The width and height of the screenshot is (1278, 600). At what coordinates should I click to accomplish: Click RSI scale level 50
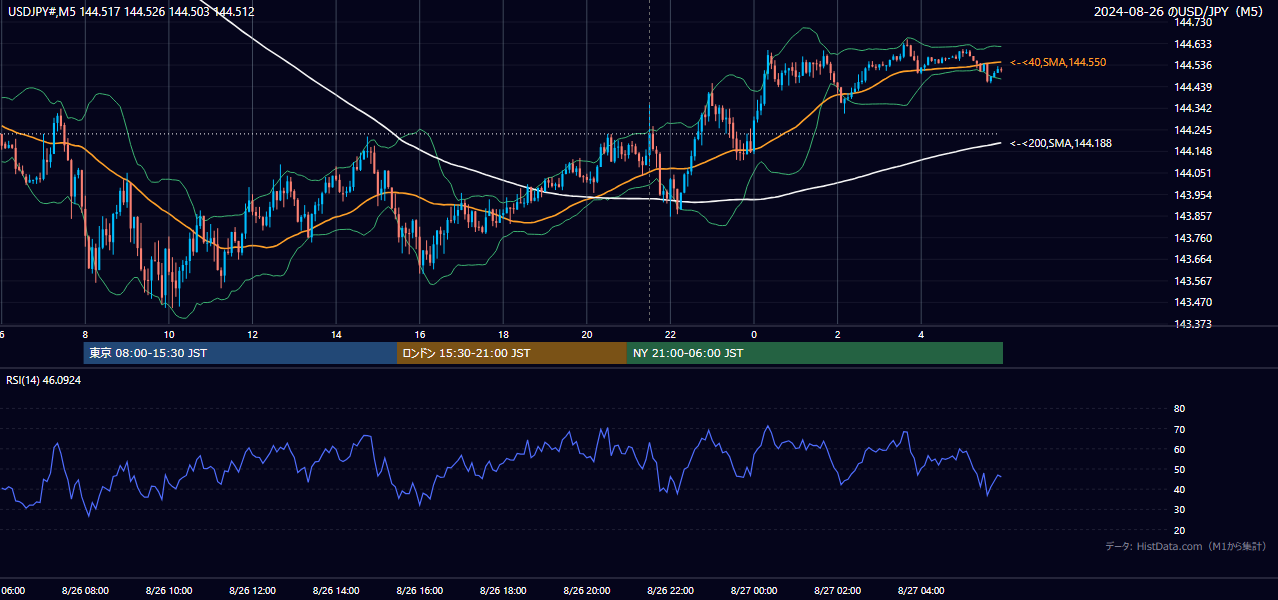1179,469
